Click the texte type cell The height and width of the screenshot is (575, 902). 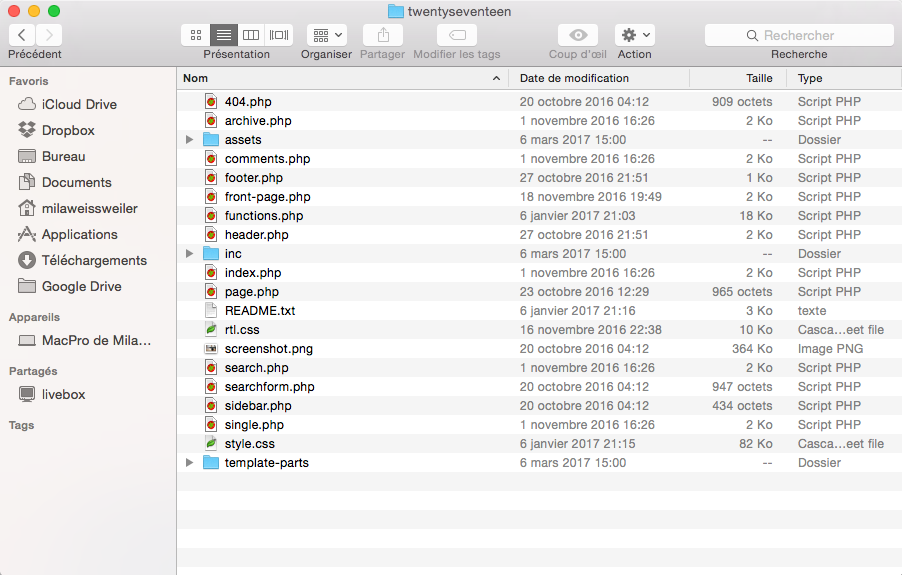pos(812,310)
